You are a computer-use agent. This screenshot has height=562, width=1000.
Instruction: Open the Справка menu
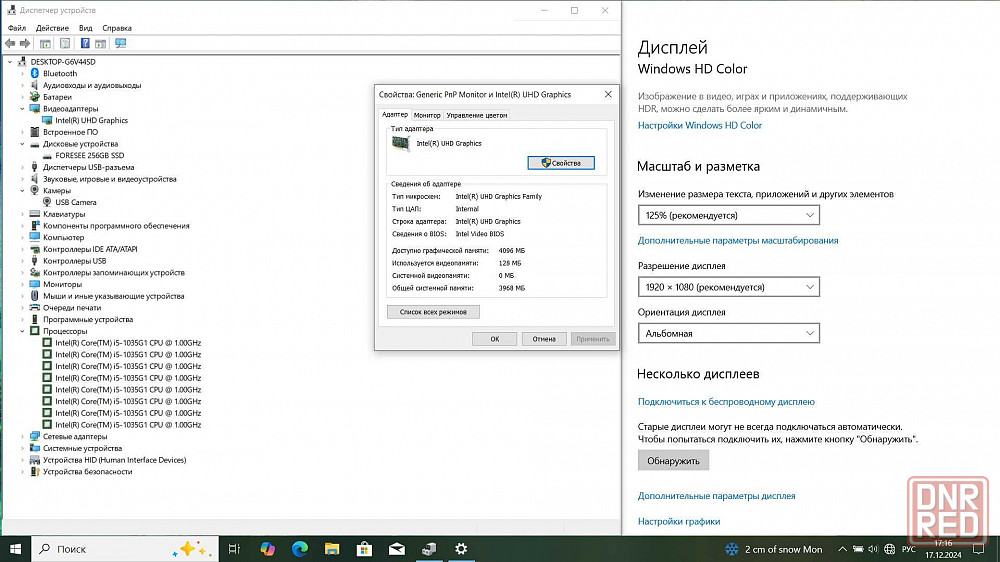pos(117,28)
